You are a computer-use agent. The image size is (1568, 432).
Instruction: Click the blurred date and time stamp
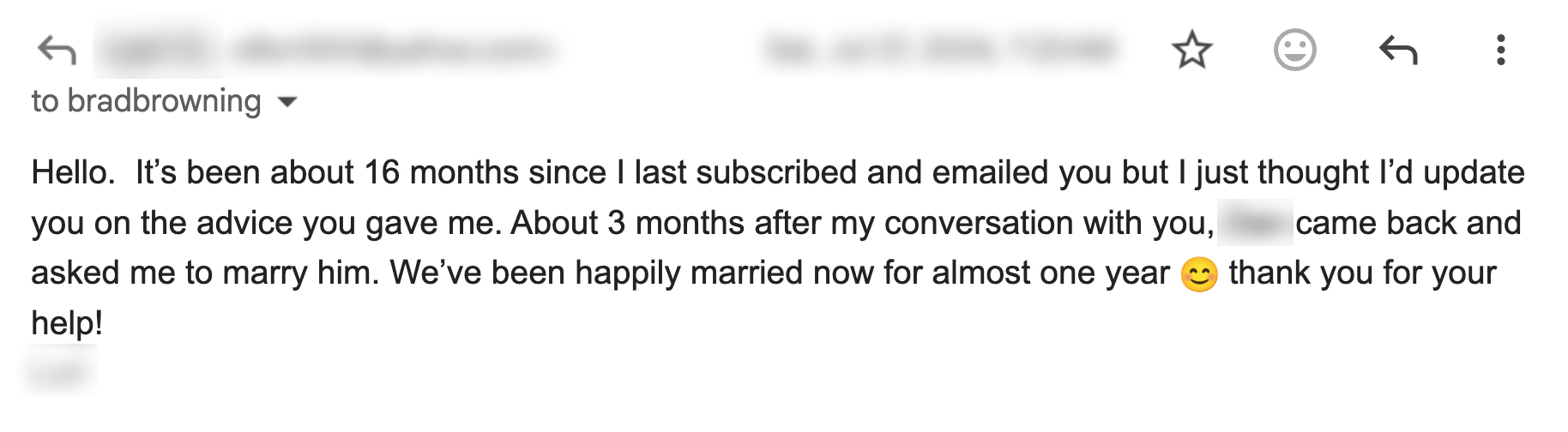tap(940, 49)
